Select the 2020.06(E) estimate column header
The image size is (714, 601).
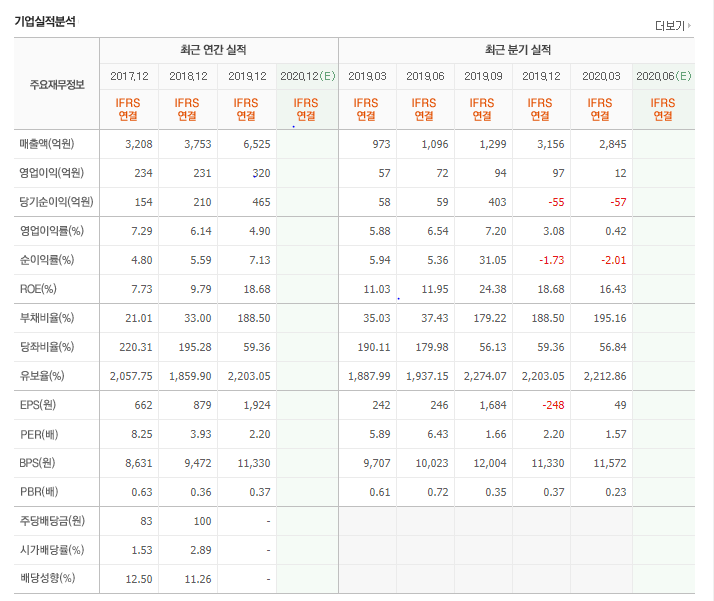[x=664, y=76]
